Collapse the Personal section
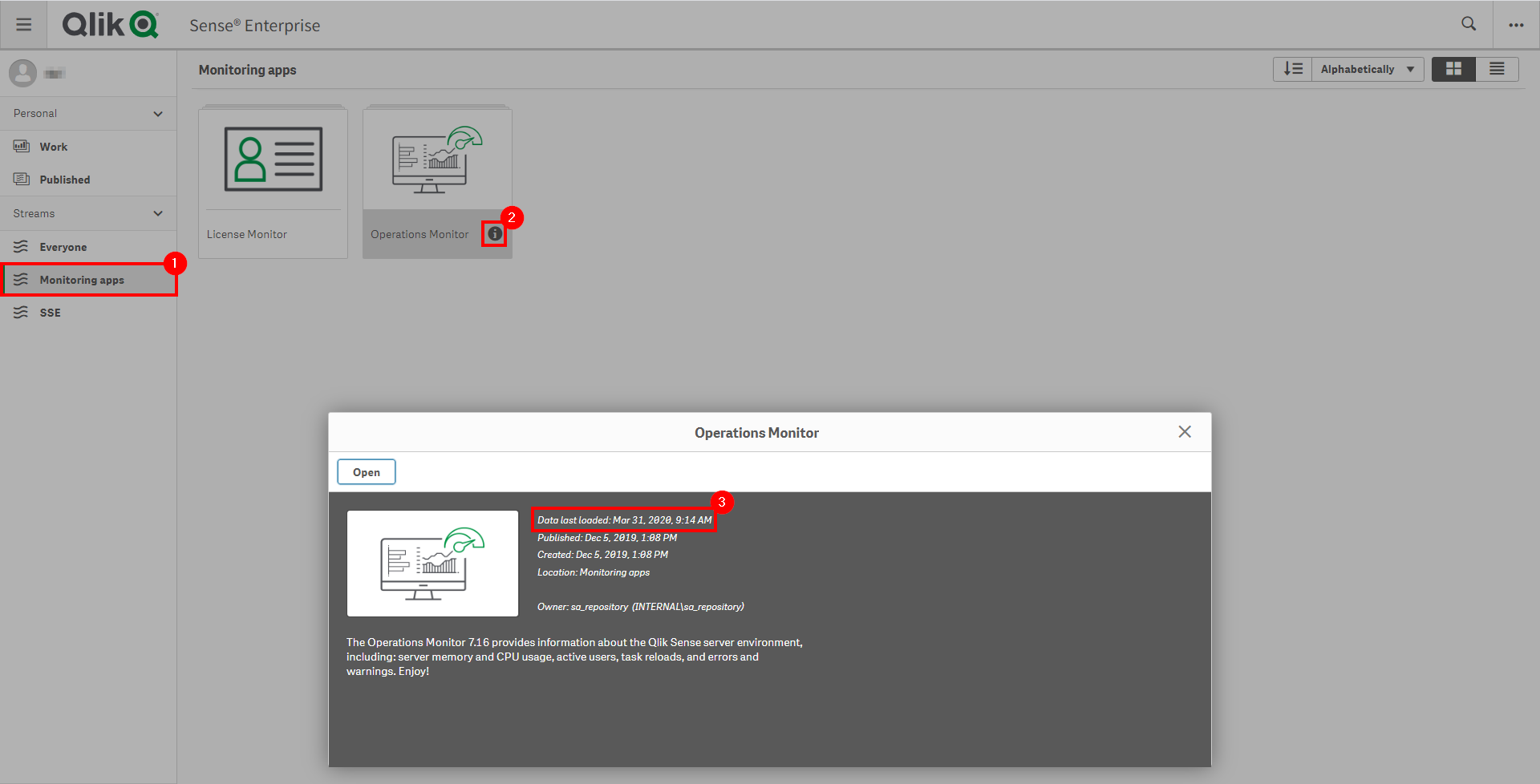Screen dimensions: 1540x784 [x=158, y=113]
